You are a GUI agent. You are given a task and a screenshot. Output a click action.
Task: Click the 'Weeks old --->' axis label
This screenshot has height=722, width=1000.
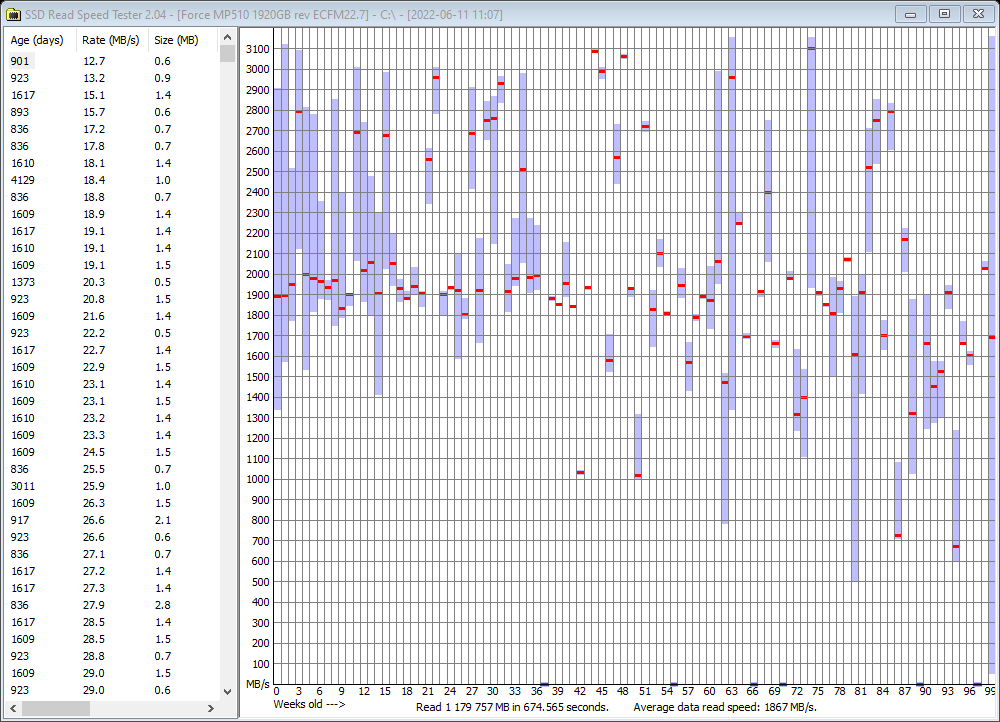[309, 705]
